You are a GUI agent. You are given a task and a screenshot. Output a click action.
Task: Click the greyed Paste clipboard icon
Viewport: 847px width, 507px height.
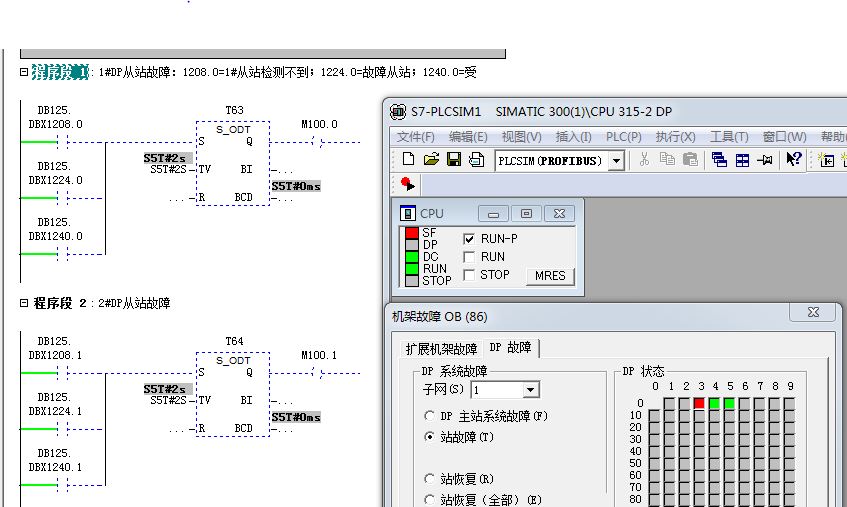690,159
